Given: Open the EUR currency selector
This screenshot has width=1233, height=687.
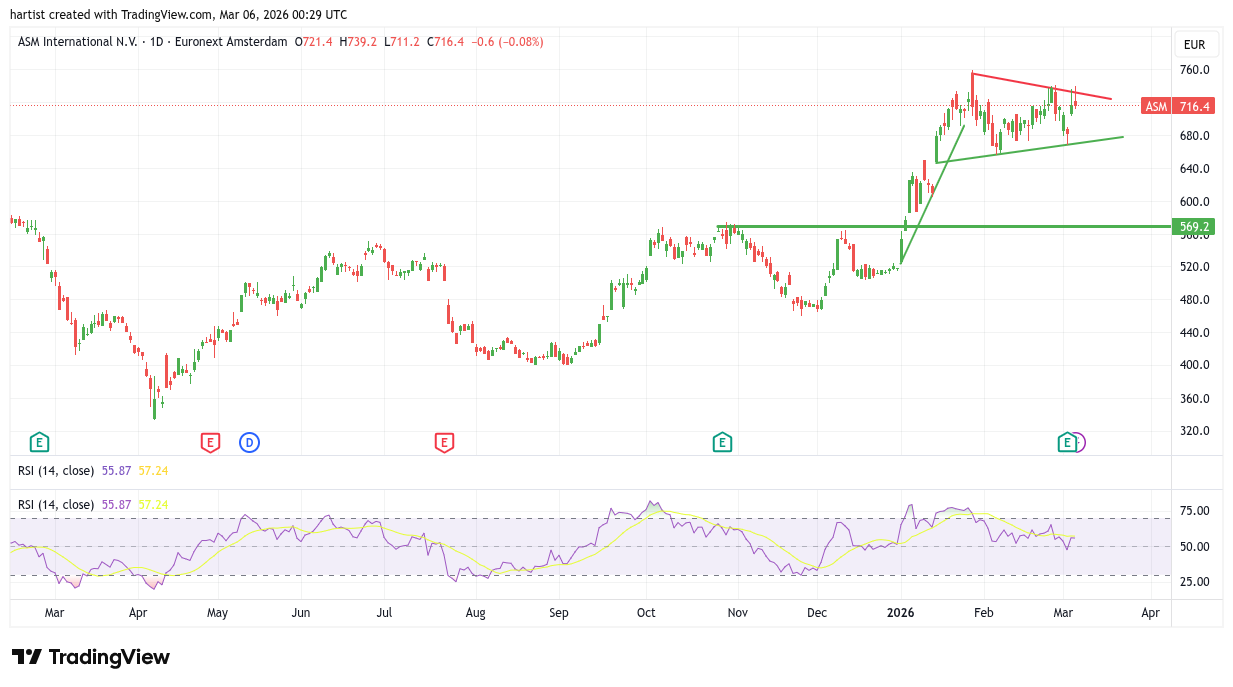Looking at the screenshot, I should click(1194, 45).
